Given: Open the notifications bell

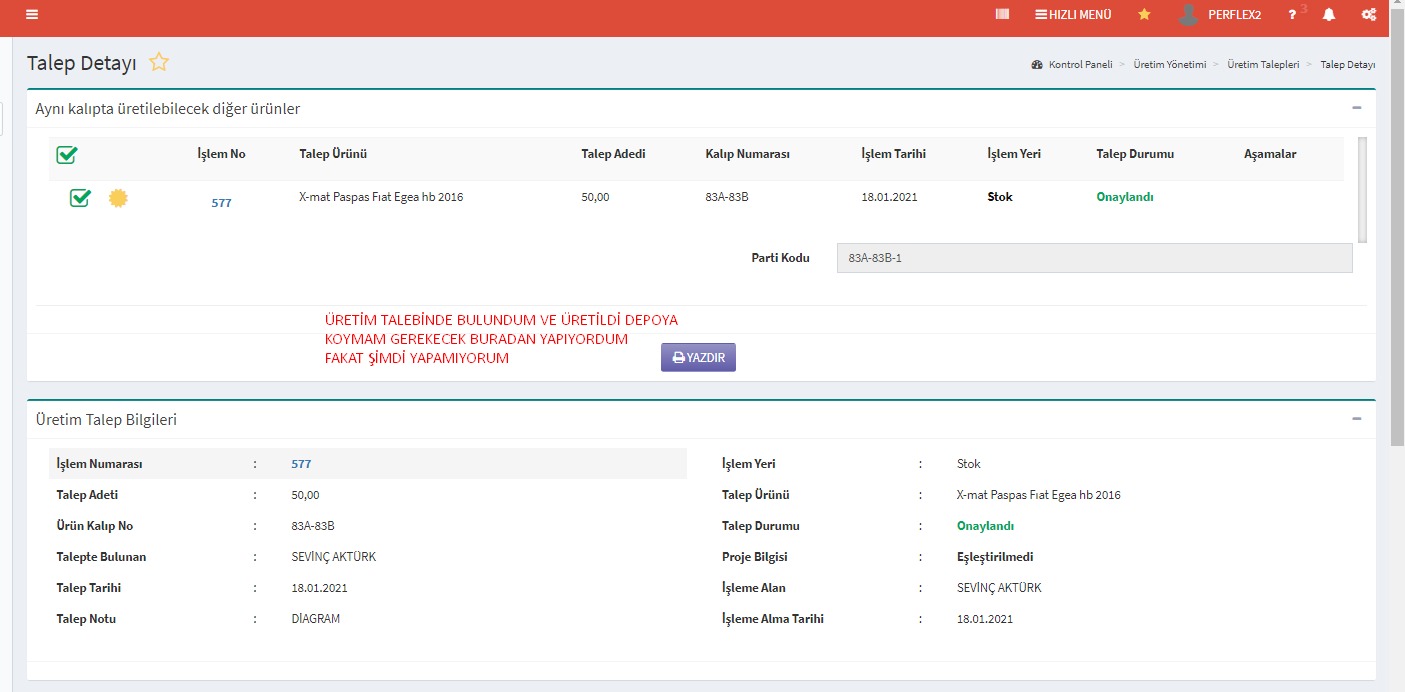Looking at the screenshot, I should 1329,15.
